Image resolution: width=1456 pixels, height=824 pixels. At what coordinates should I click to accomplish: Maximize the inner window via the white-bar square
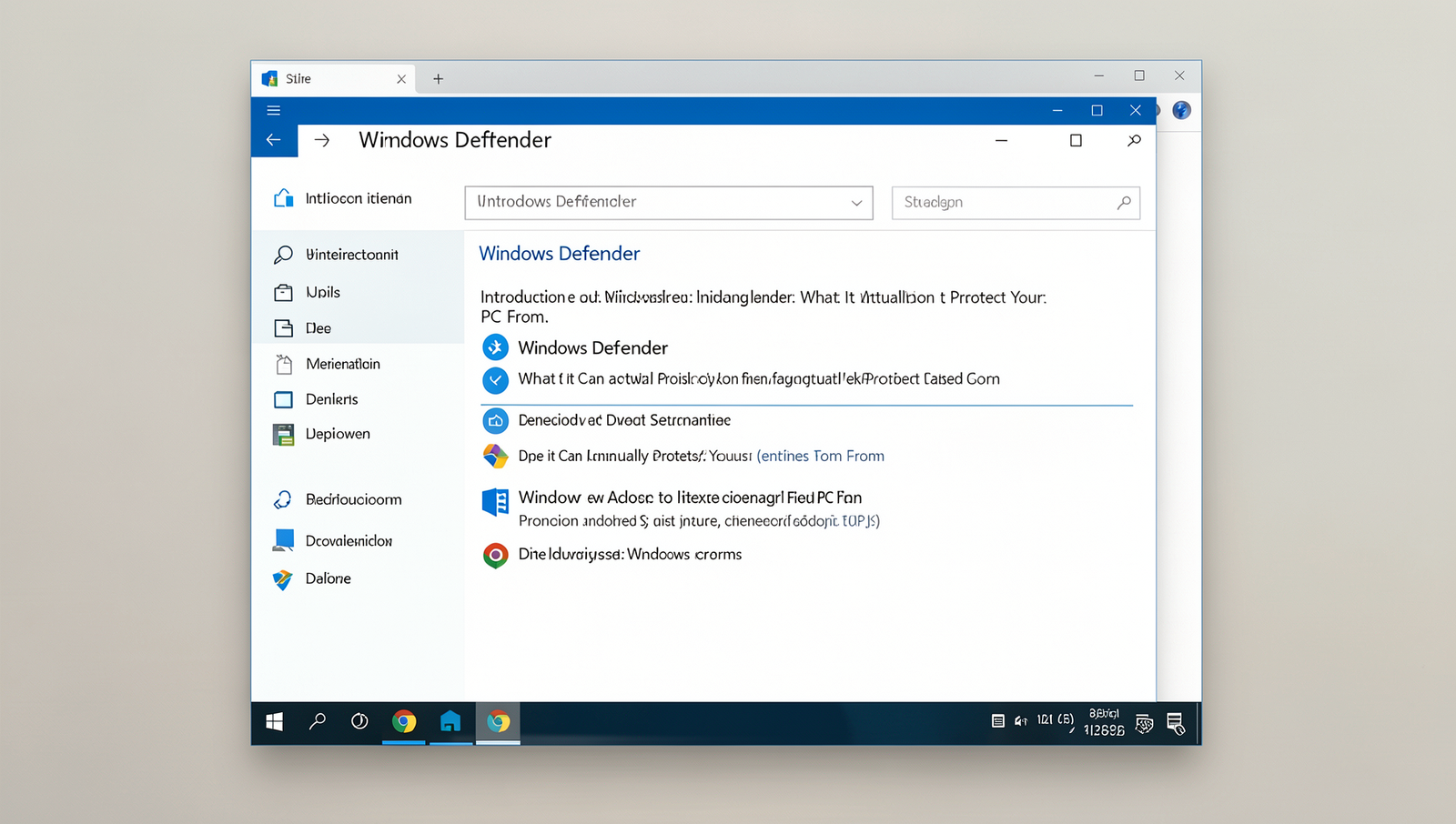(1076, 141)
